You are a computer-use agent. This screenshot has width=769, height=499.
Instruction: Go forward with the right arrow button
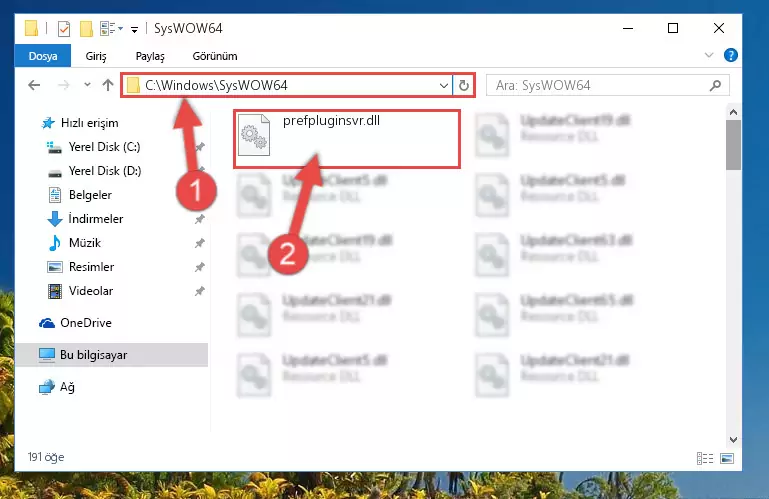(63, 85)
